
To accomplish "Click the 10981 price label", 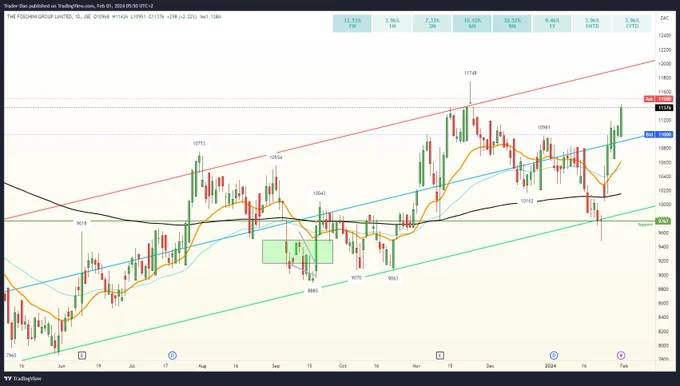I will (544, 128).
